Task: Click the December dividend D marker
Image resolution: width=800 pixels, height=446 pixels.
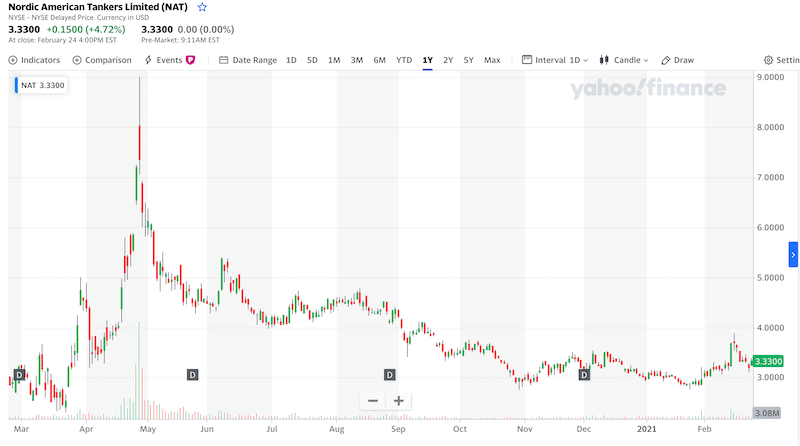Action: 584,375
